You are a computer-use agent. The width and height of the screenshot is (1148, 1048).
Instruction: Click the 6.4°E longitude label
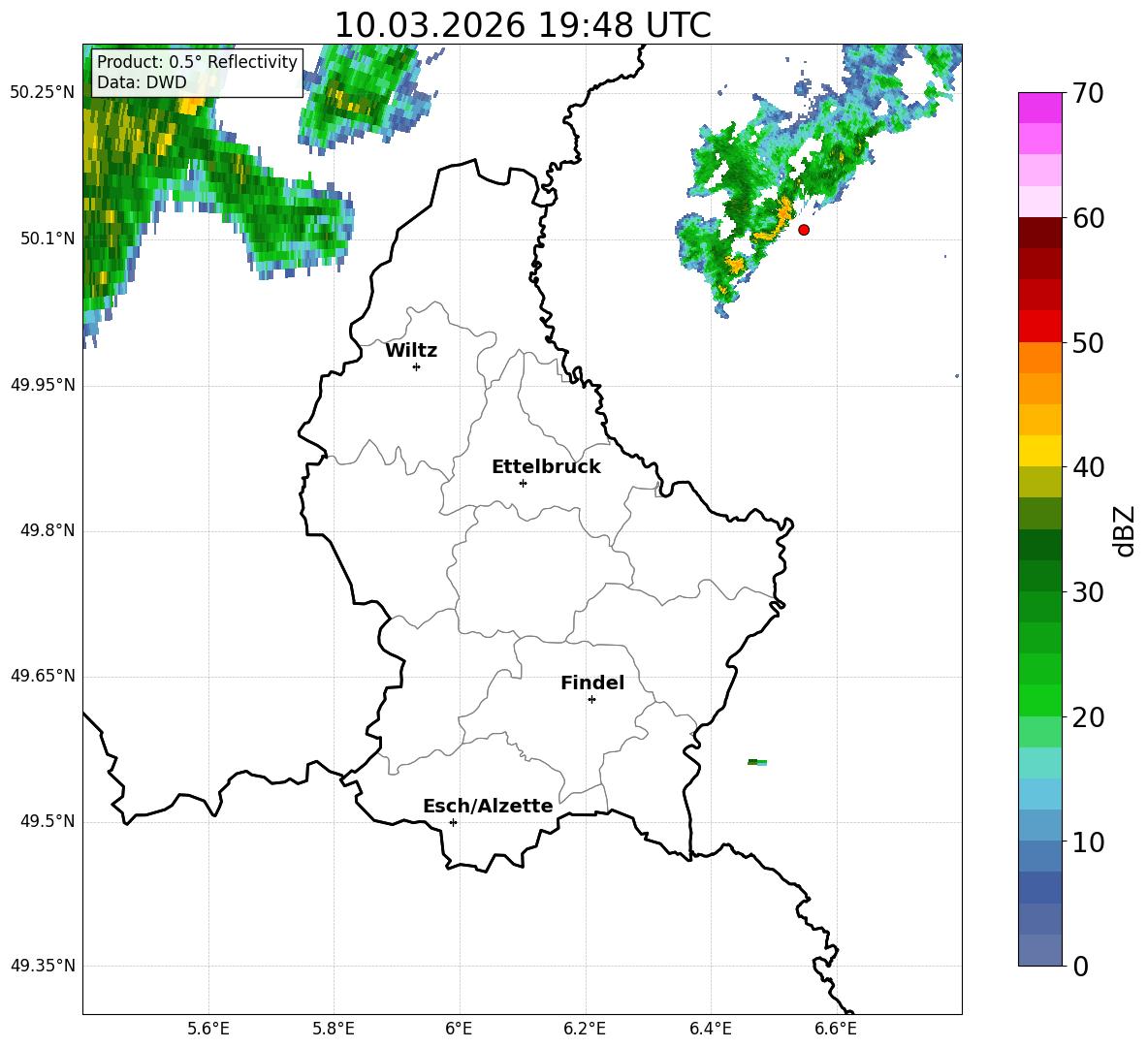click(710, 1029)
